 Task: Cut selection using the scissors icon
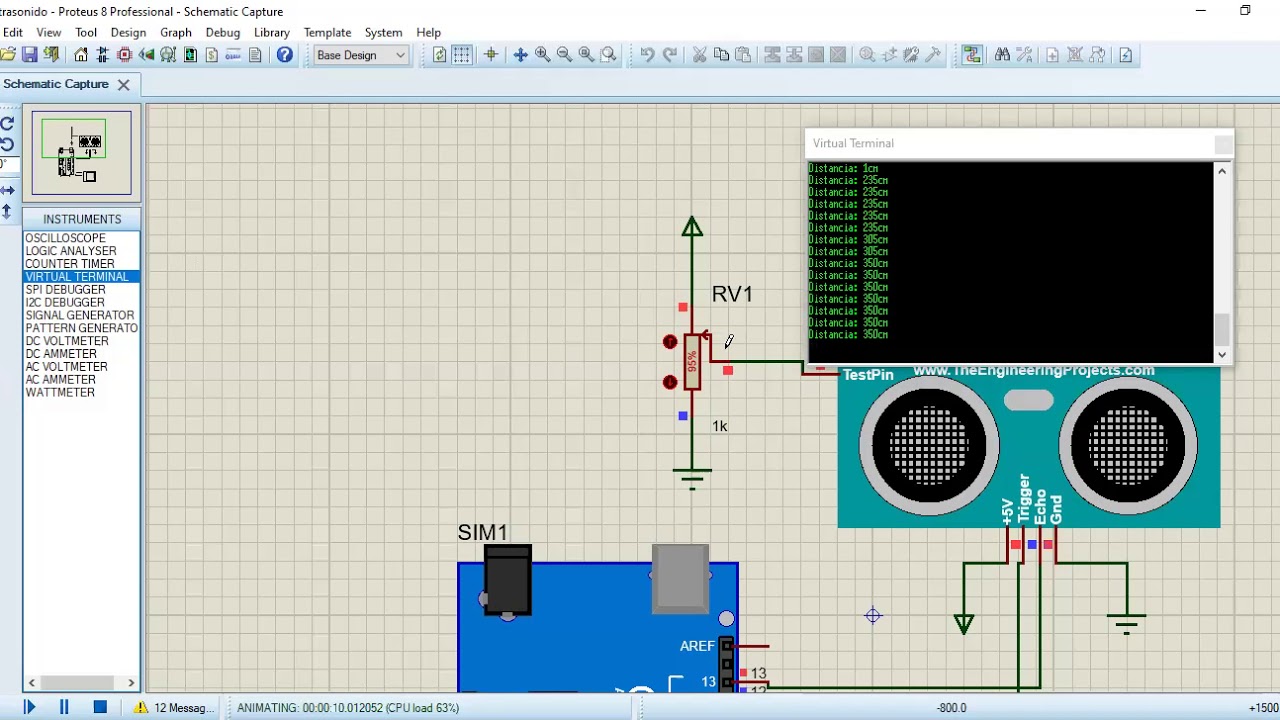700,55
